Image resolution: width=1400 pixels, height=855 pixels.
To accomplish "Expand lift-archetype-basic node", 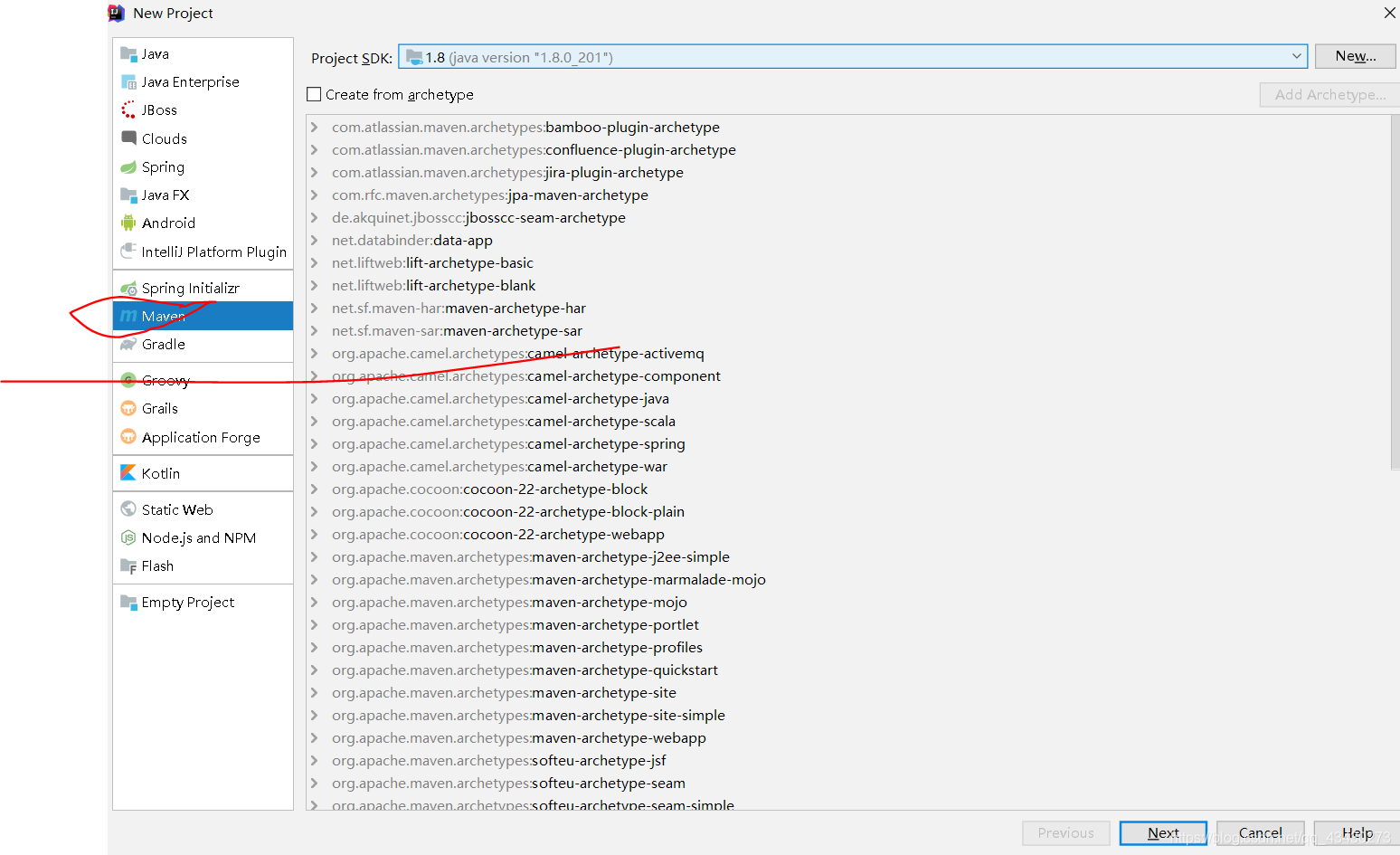I will [315, 263].
